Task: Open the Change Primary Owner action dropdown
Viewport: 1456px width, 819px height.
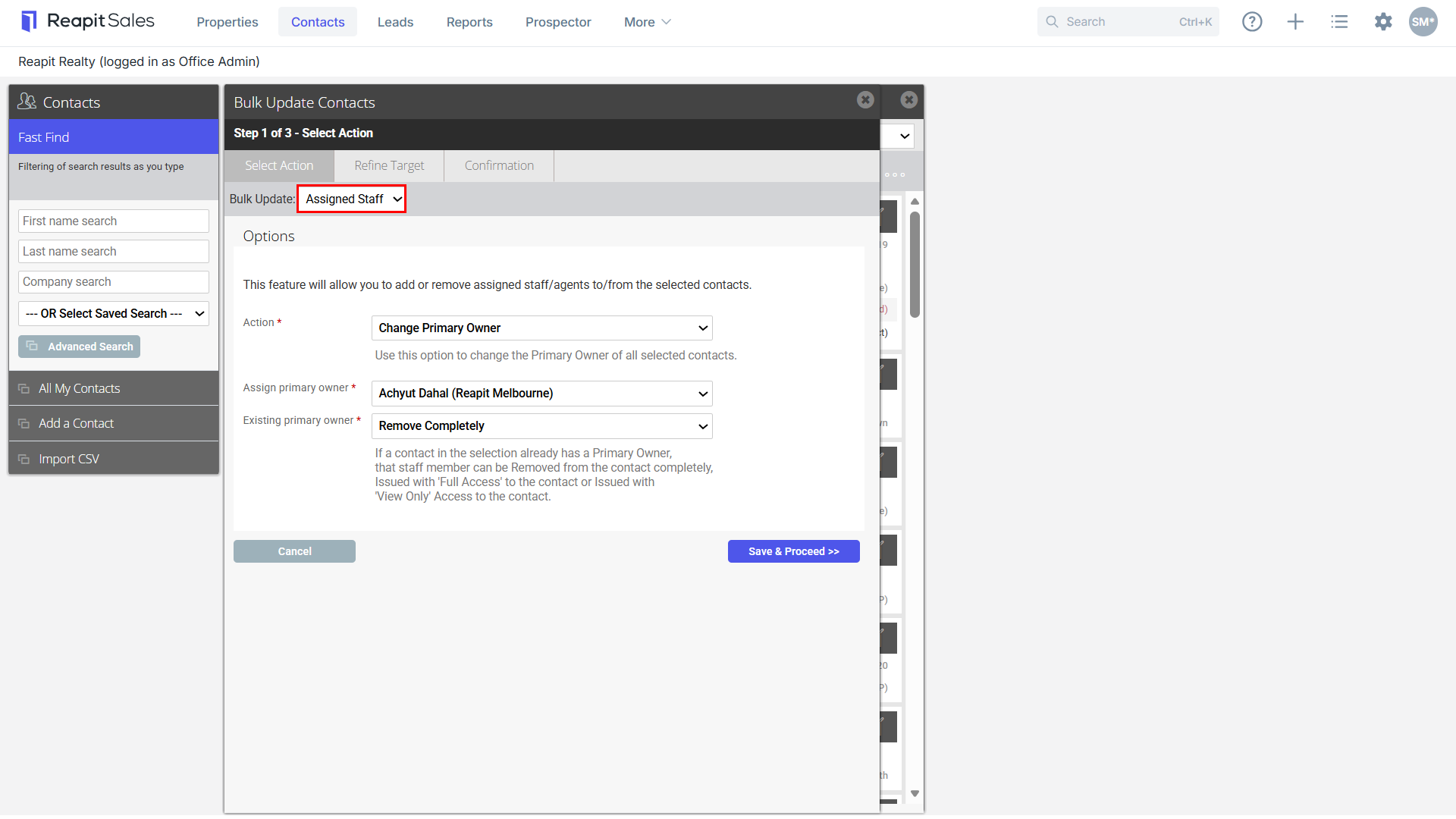Action: point(542,328)
